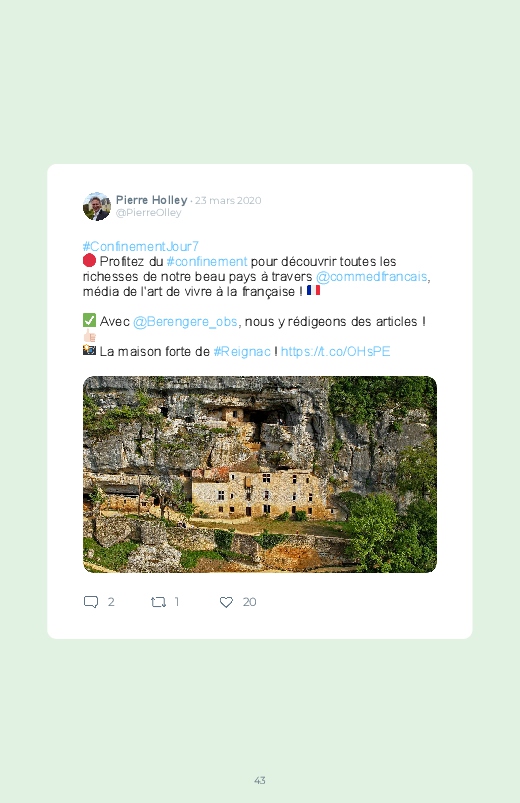Open the #Reignac hashtag
The image size is (520, 803).
[242, 352]
